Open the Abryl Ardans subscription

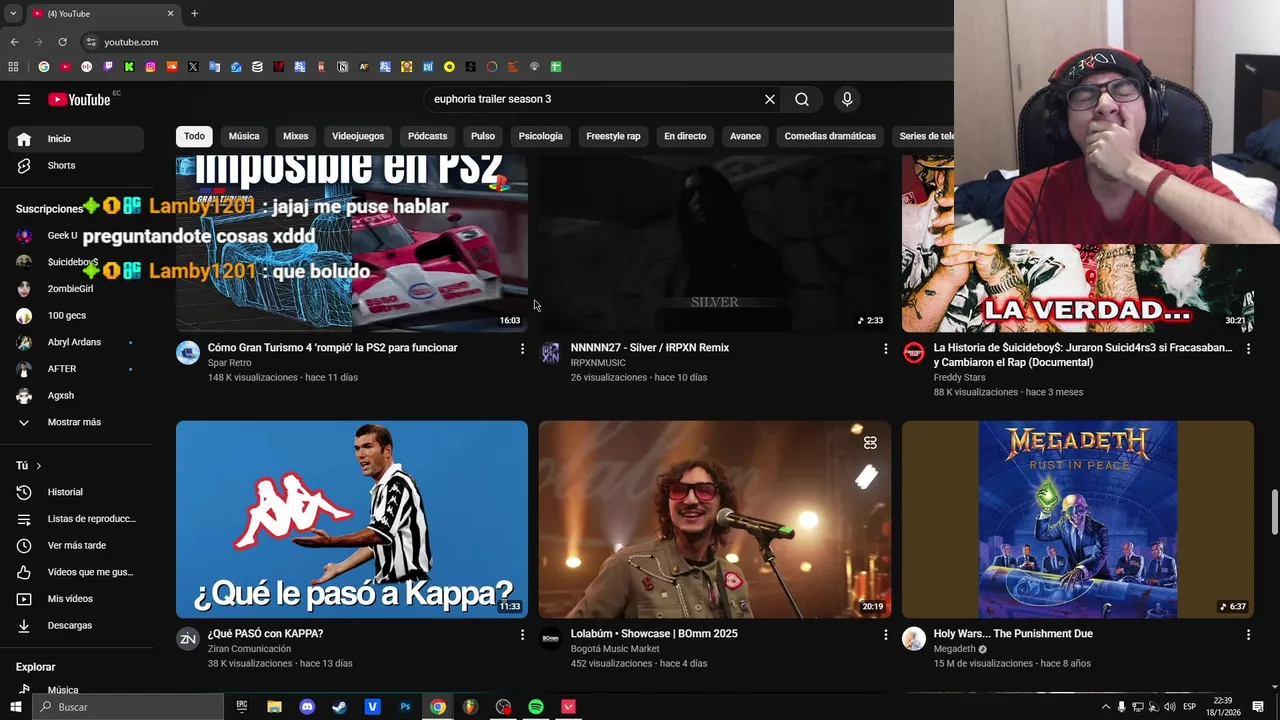pyautogui.click(x=76, y=342)
